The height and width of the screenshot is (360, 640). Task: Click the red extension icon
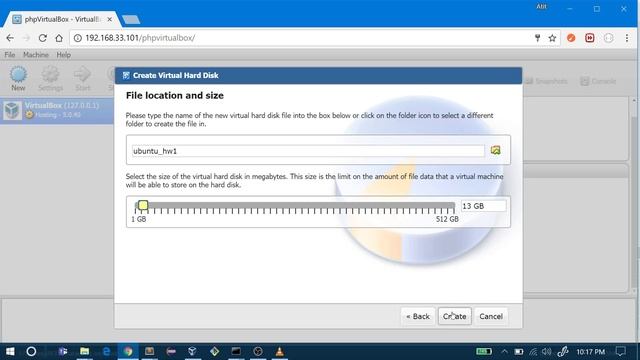[x=589, y=38]
